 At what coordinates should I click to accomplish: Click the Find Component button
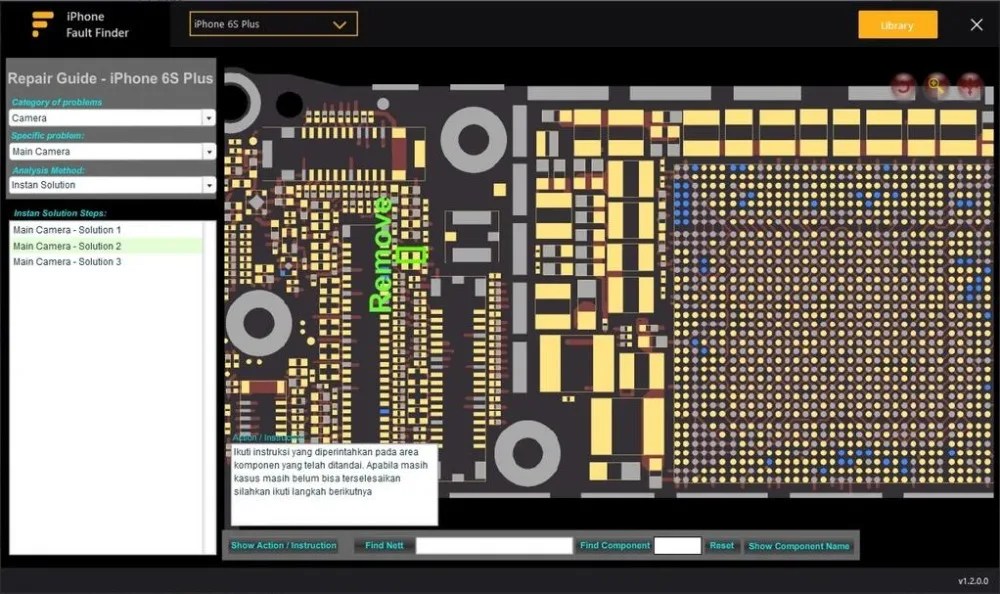tap(615, 546)
